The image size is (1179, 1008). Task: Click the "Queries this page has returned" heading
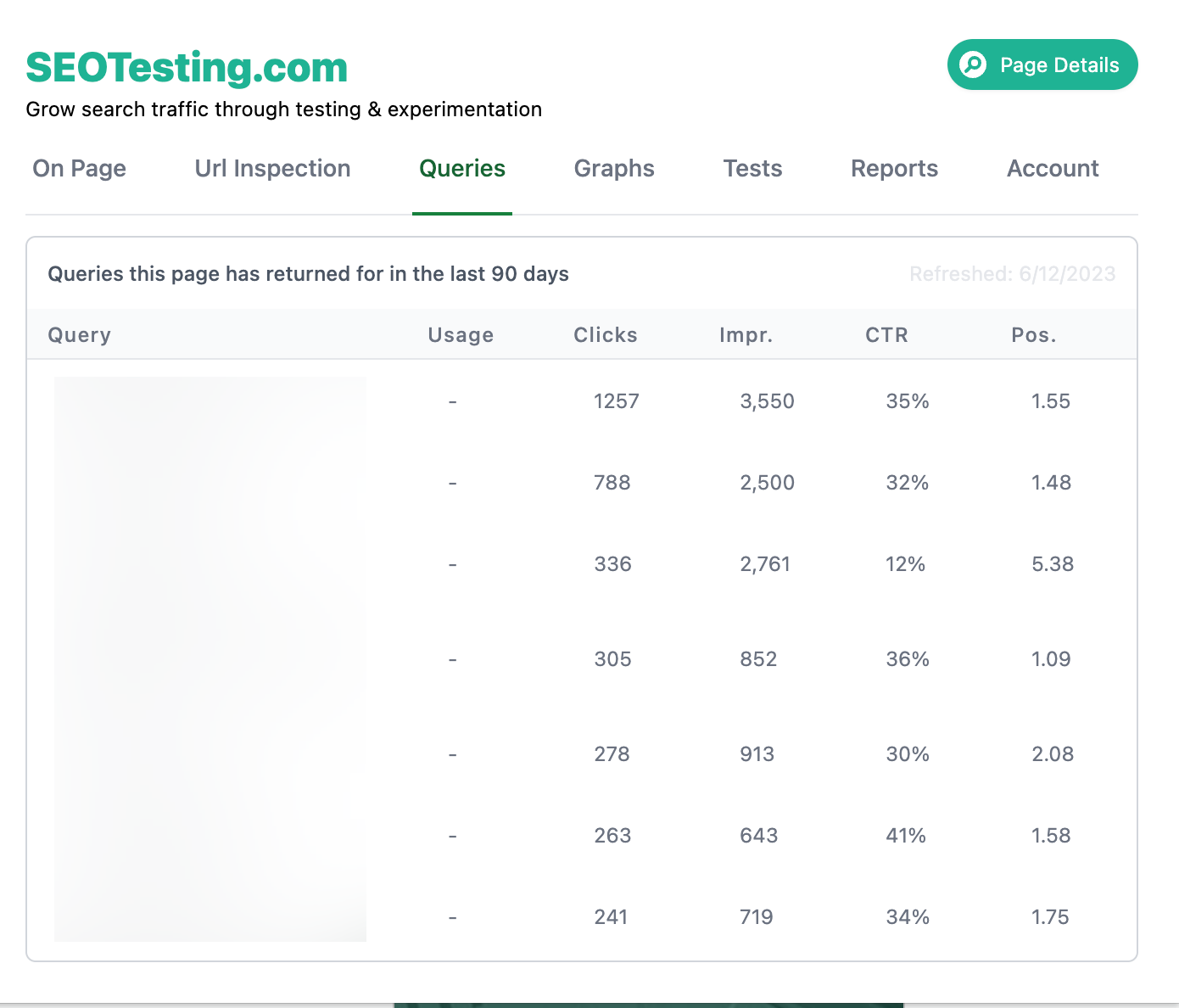(308, 274)
